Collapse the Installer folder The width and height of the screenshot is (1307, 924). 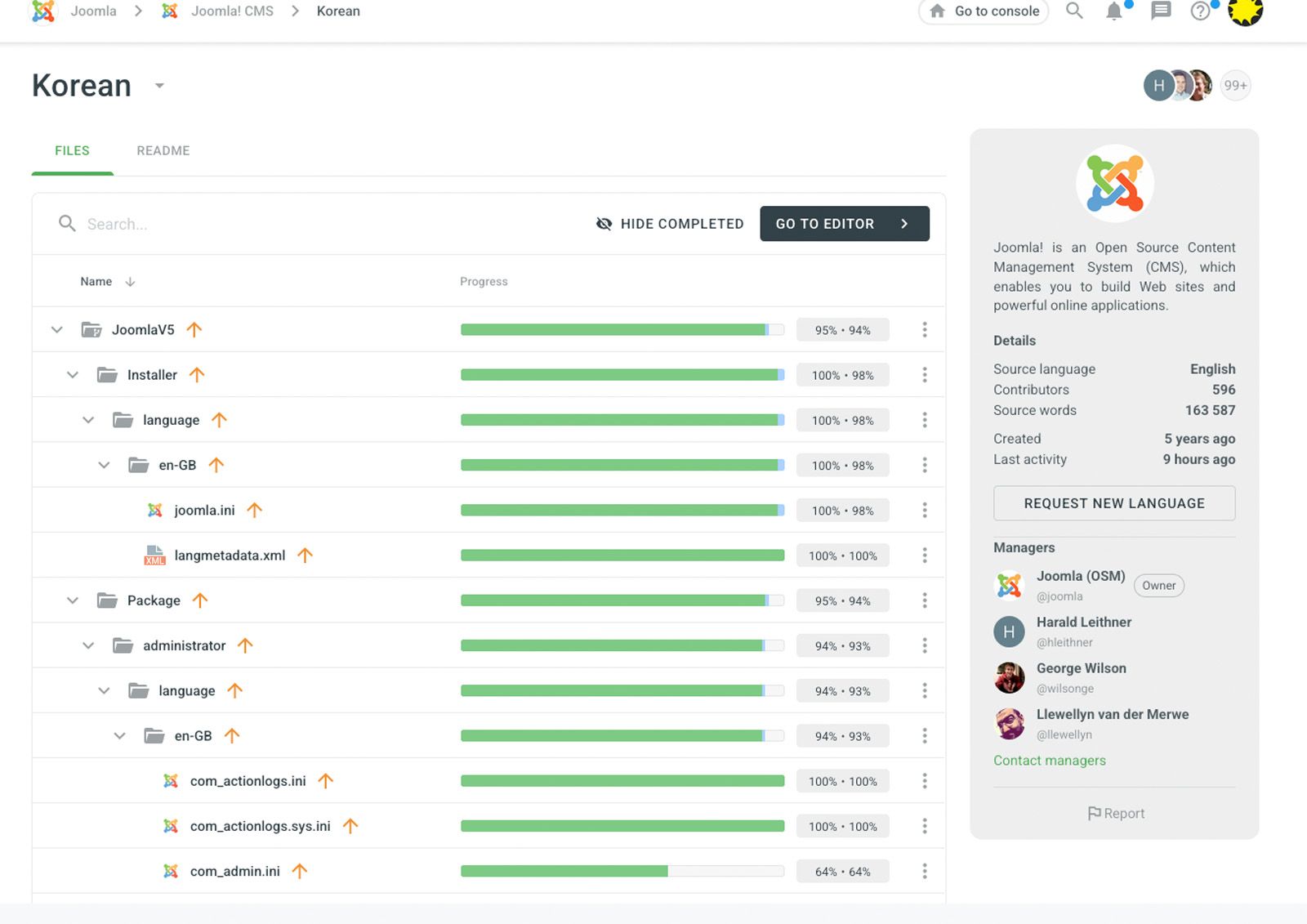(72, 374)
